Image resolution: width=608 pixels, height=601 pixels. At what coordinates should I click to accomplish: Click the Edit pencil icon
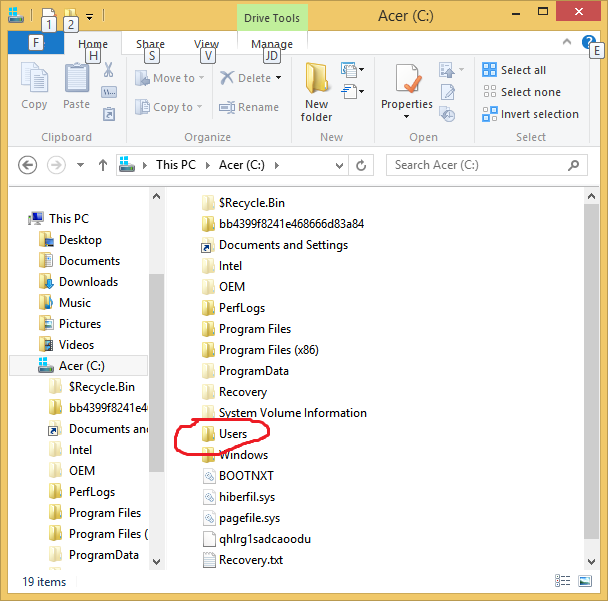click(x=447, y=92)
